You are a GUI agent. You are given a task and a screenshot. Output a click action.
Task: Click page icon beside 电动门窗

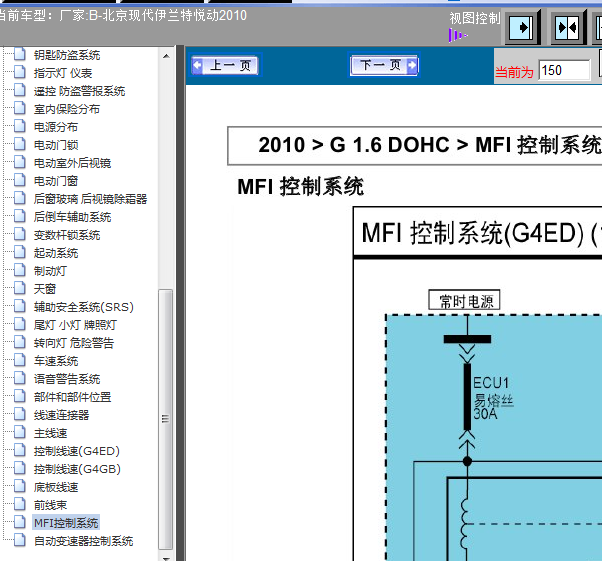[x=20, y=180]
